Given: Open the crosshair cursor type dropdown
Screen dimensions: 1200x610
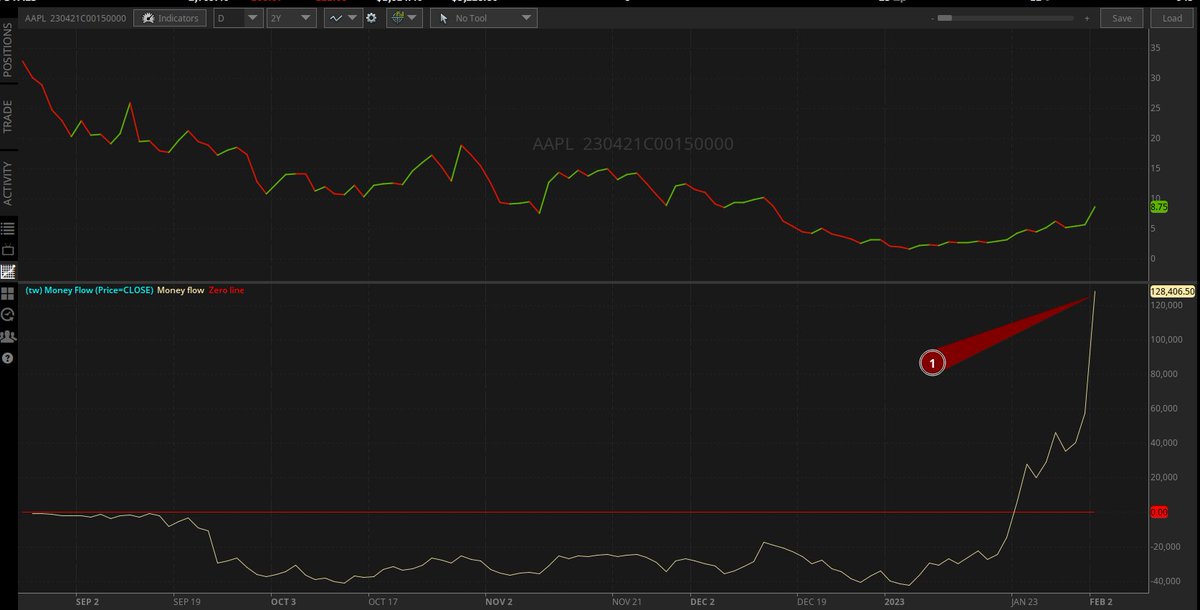Looking at the screenshot, I should coord(404,18).
